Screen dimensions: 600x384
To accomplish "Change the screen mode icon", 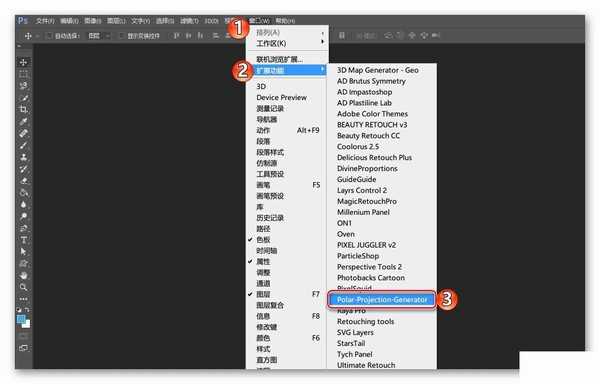I will coord(23,348).
